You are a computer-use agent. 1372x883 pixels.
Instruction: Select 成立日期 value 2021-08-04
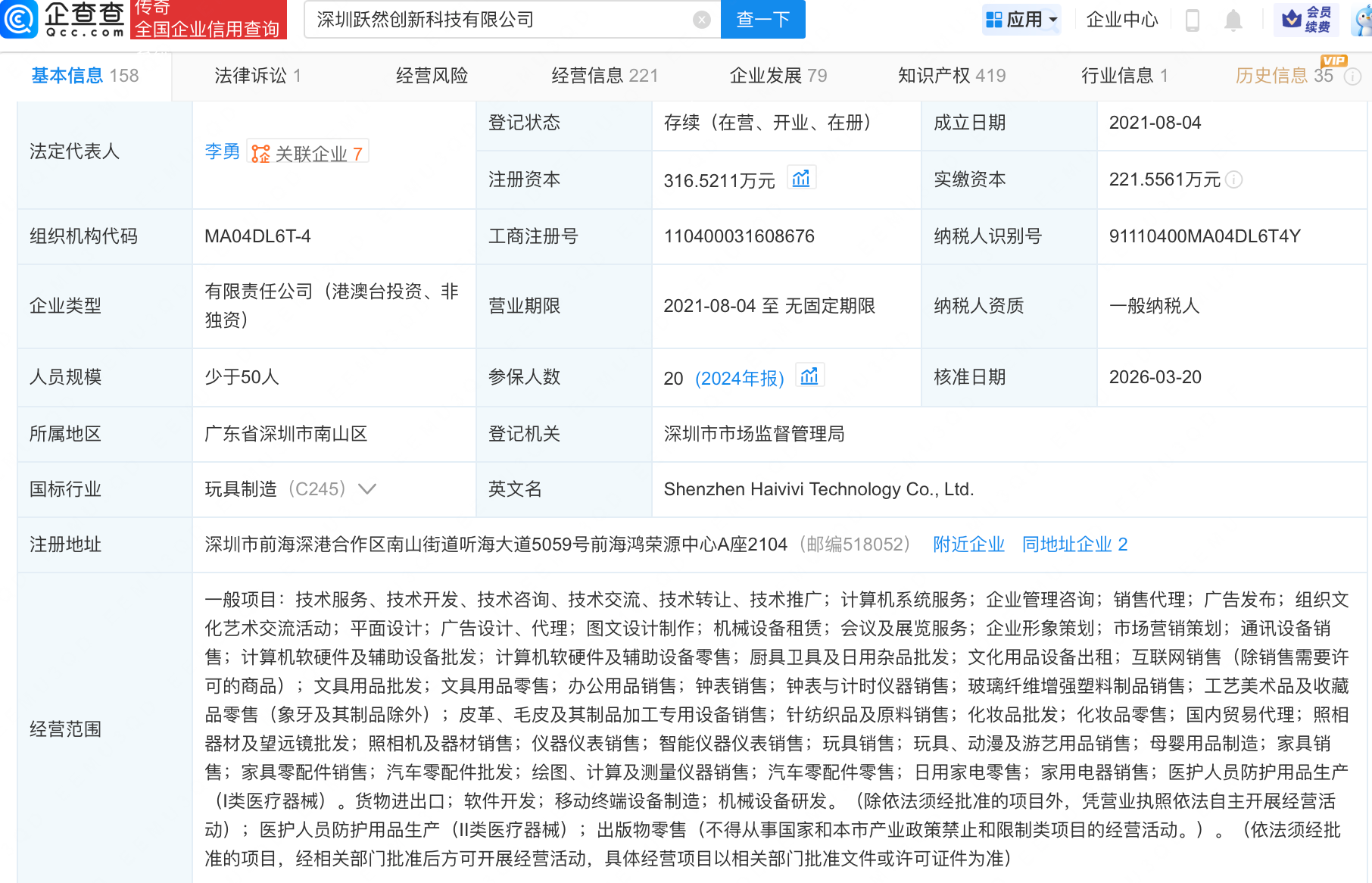(x=1155, y=123)
